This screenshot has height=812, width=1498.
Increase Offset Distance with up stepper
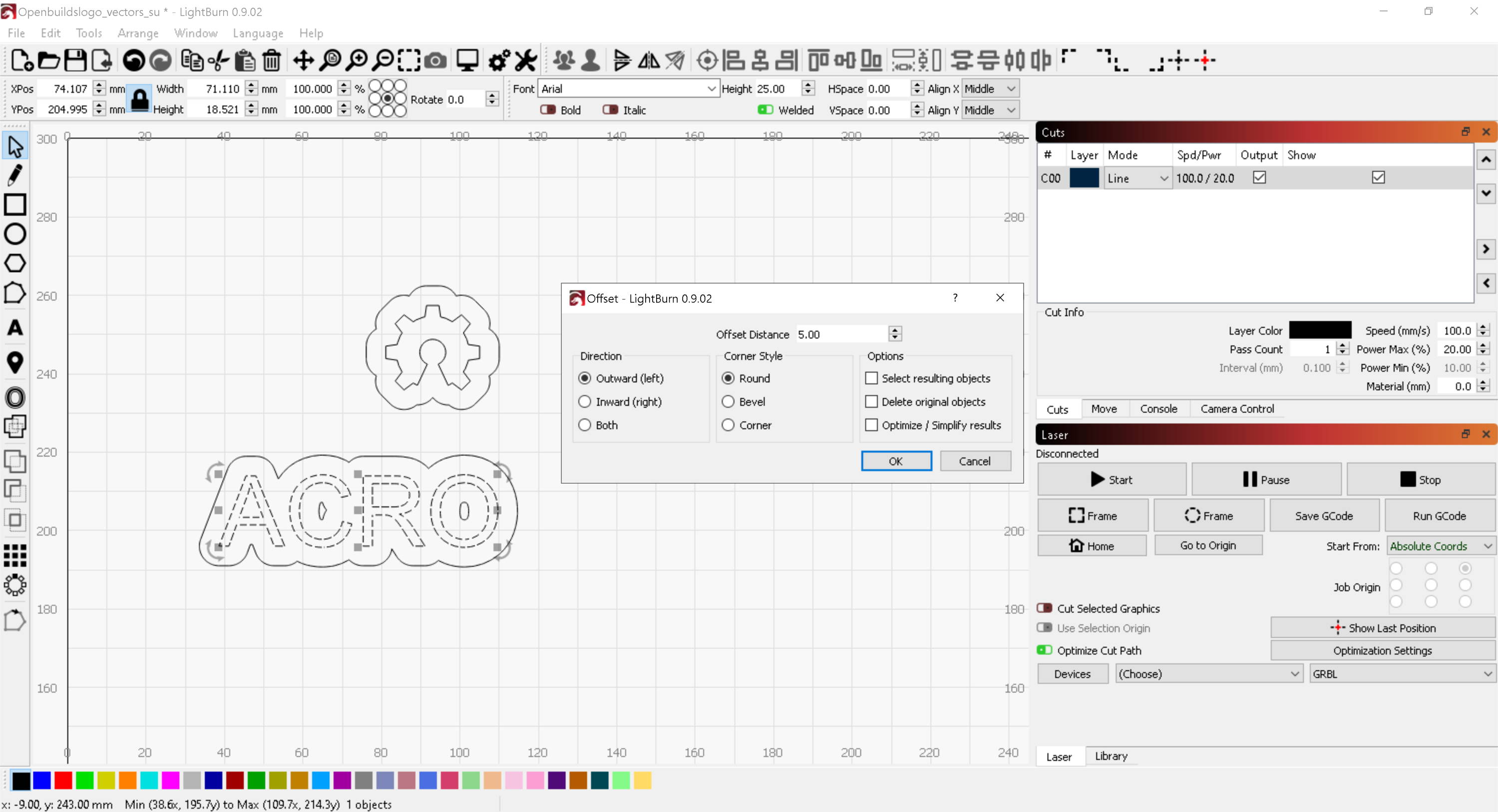click(895, 329)
